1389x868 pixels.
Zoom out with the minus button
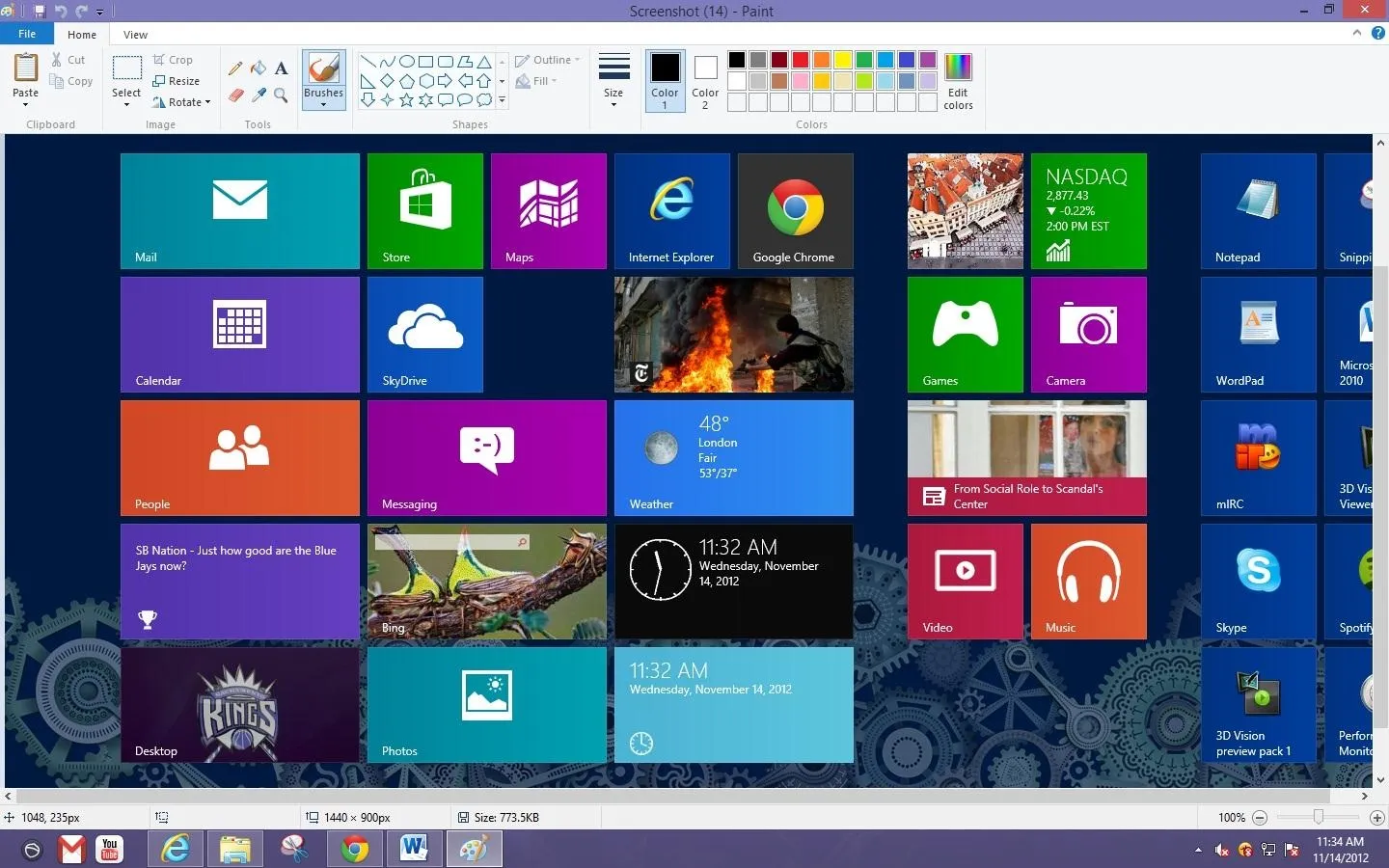1259,818
